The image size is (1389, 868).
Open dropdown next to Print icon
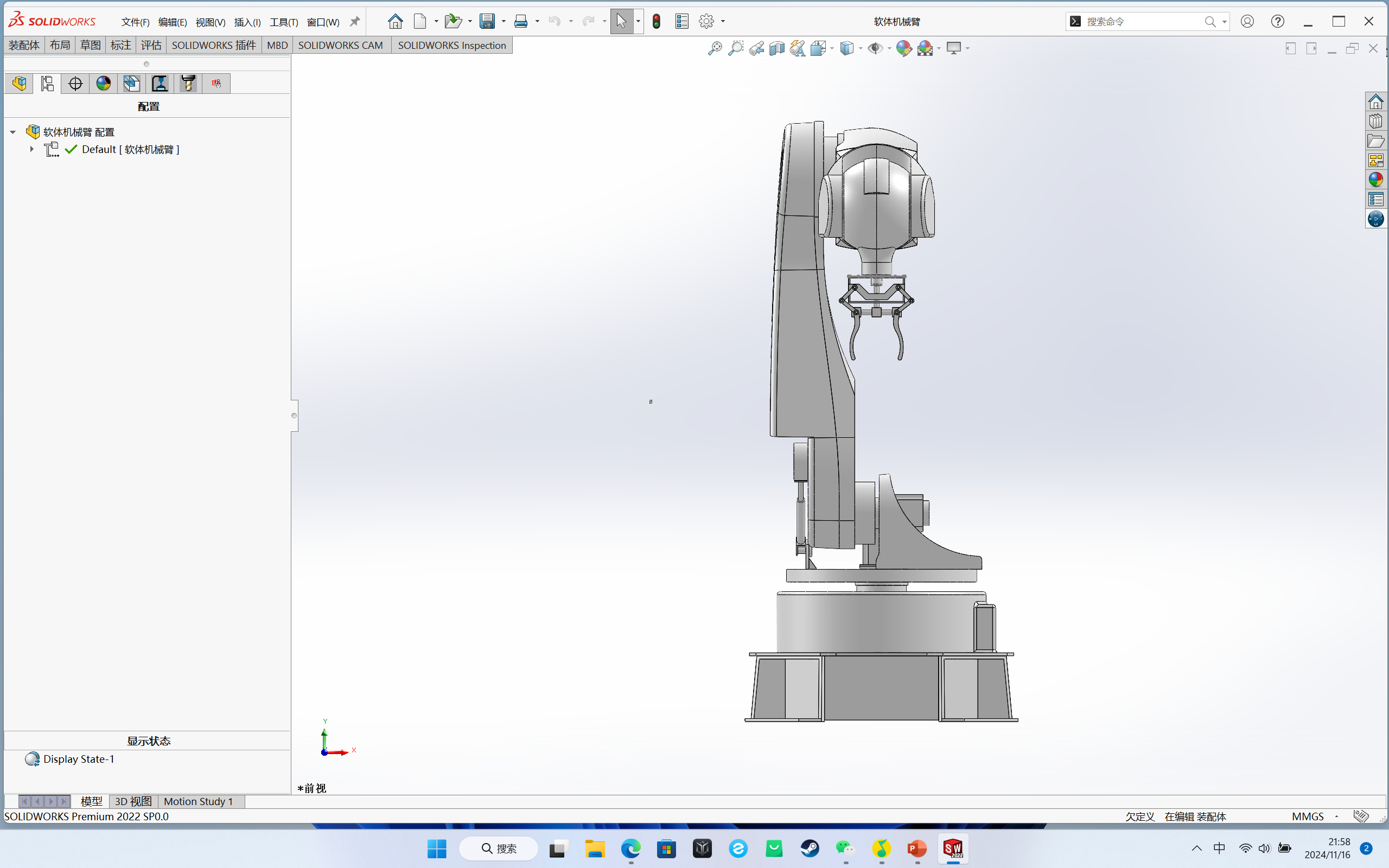(x=537, y=21)
